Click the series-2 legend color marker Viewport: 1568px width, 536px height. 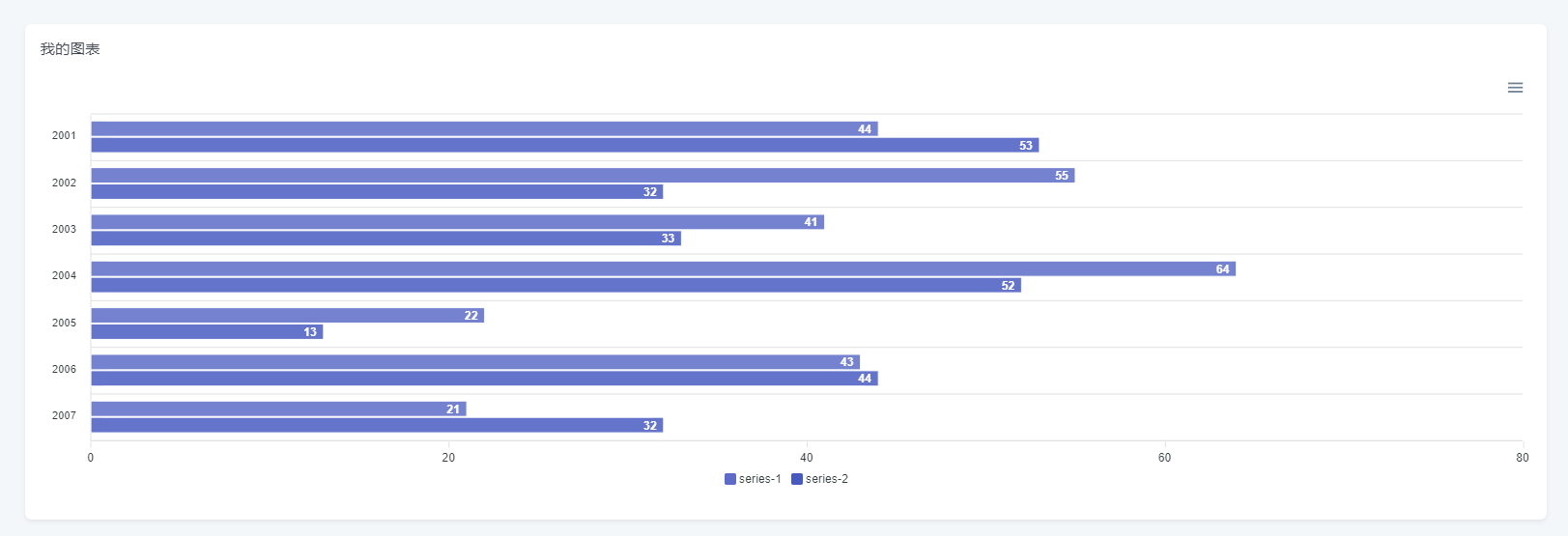(797, 479)
